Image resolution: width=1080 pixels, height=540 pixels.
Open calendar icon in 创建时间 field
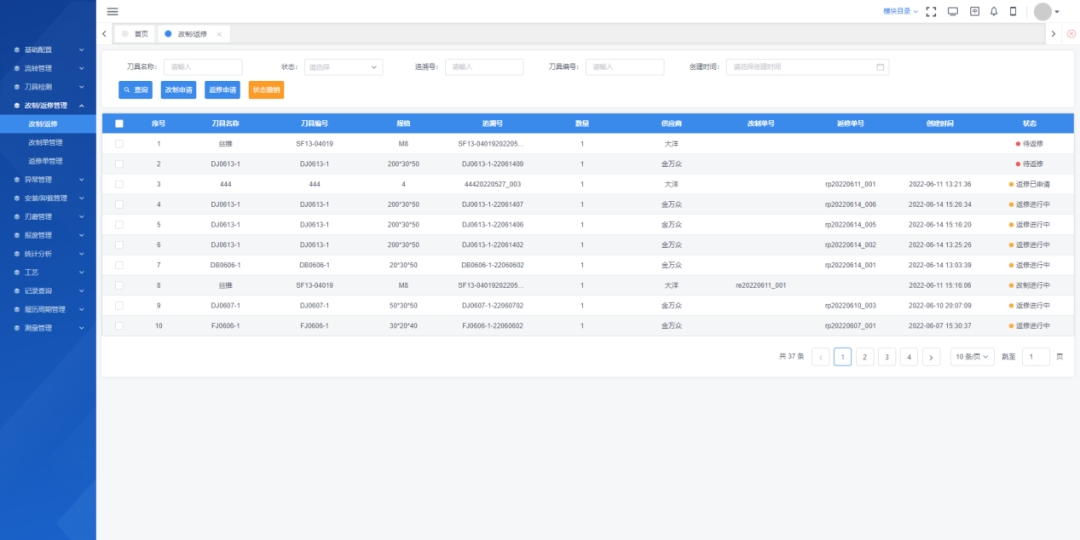[x=880, y=67]
